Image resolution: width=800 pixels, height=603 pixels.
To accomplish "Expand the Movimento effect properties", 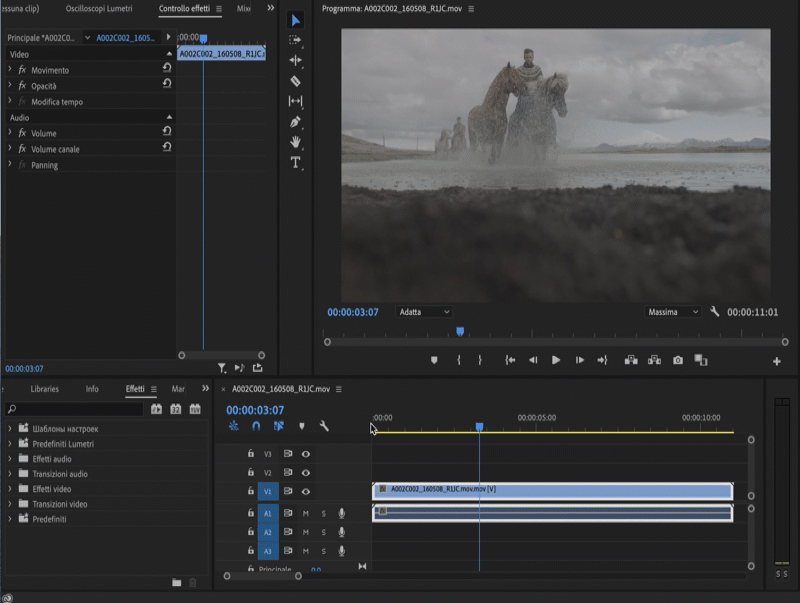I will [x=10, y=70].
